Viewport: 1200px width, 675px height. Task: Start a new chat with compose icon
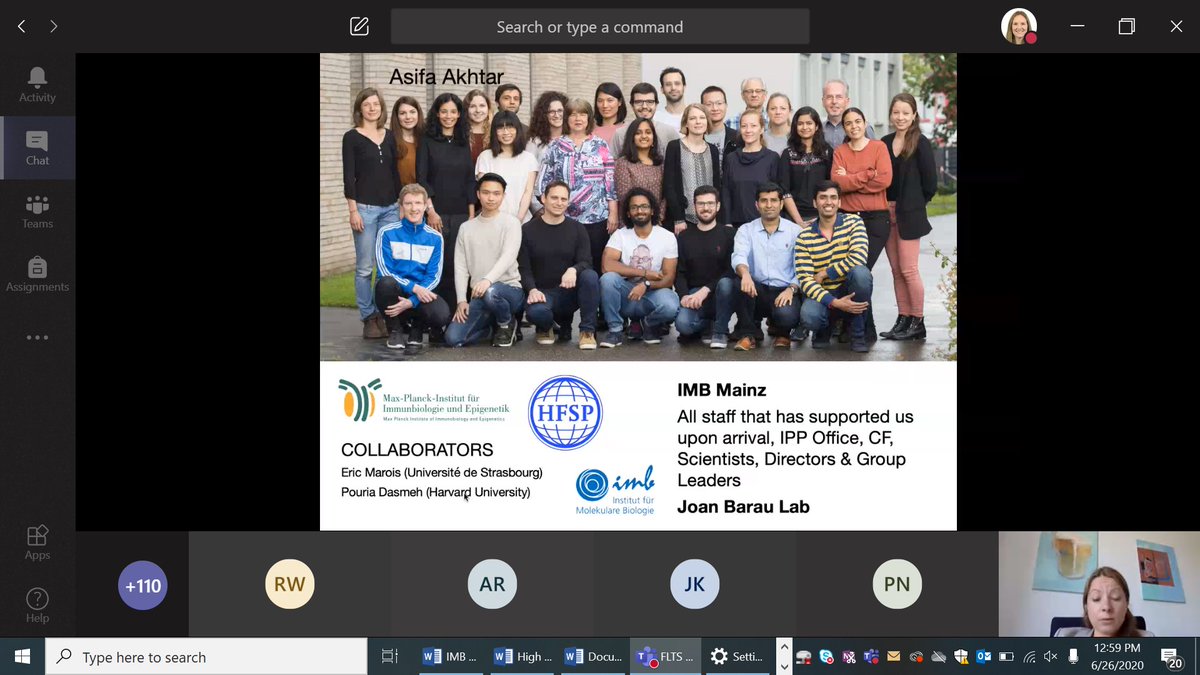(x=360, y=27)
